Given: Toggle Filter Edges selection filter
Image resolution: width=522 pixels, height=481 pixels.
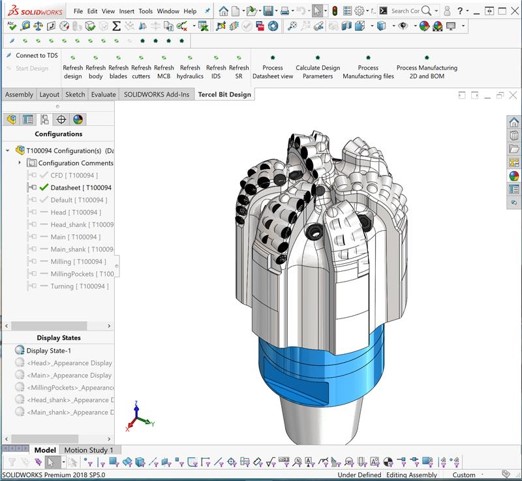Looking at the screenshot, I should coord(101,462).
